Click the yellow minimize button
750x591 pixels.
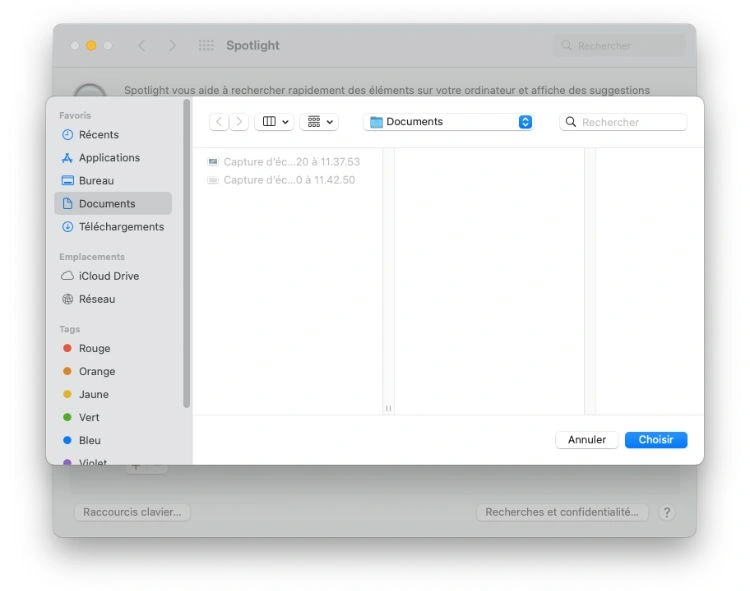tap(91, 45)
